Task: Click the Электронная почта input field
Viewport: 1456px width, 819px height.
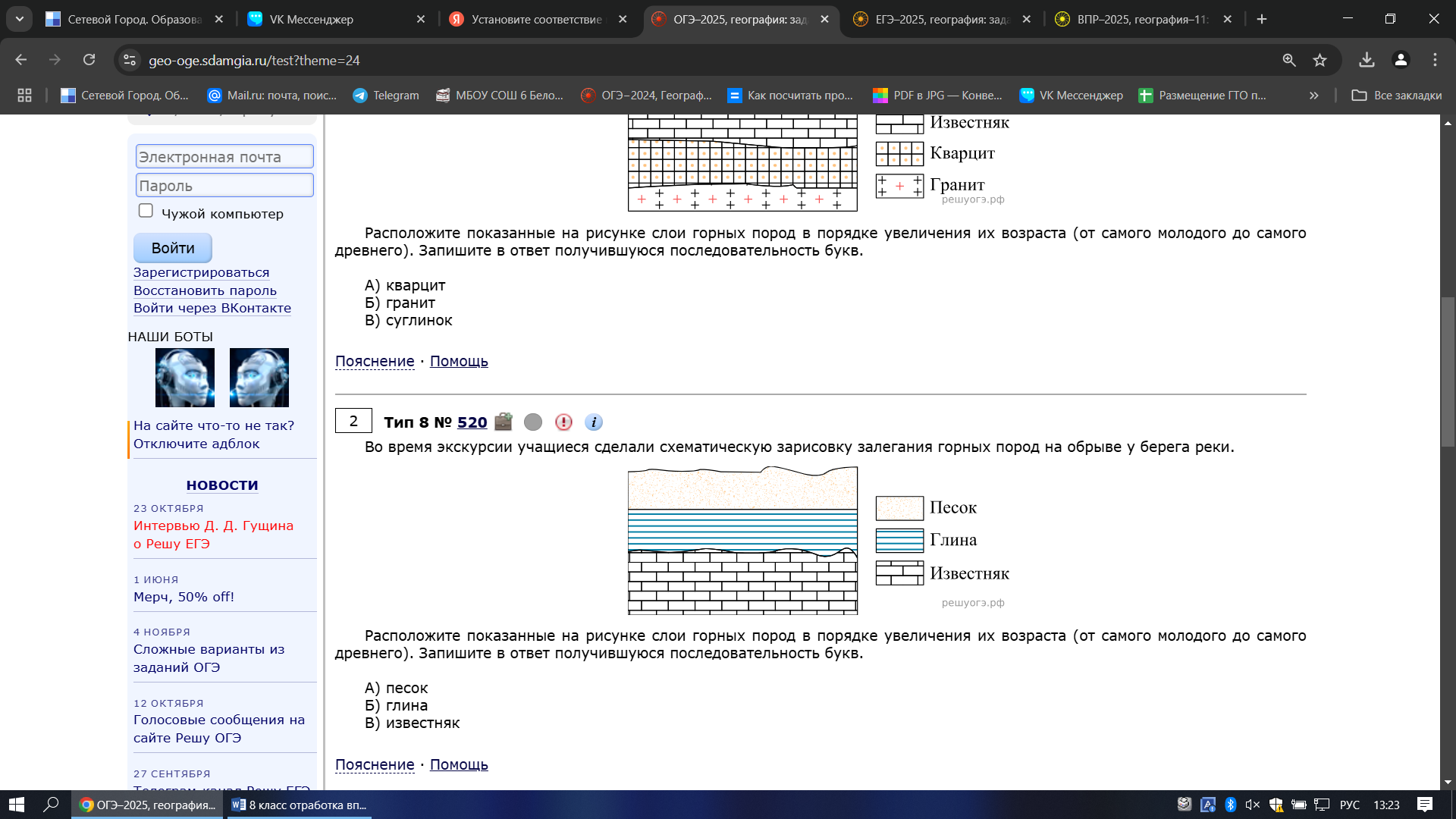Action: tap(224, 156)
